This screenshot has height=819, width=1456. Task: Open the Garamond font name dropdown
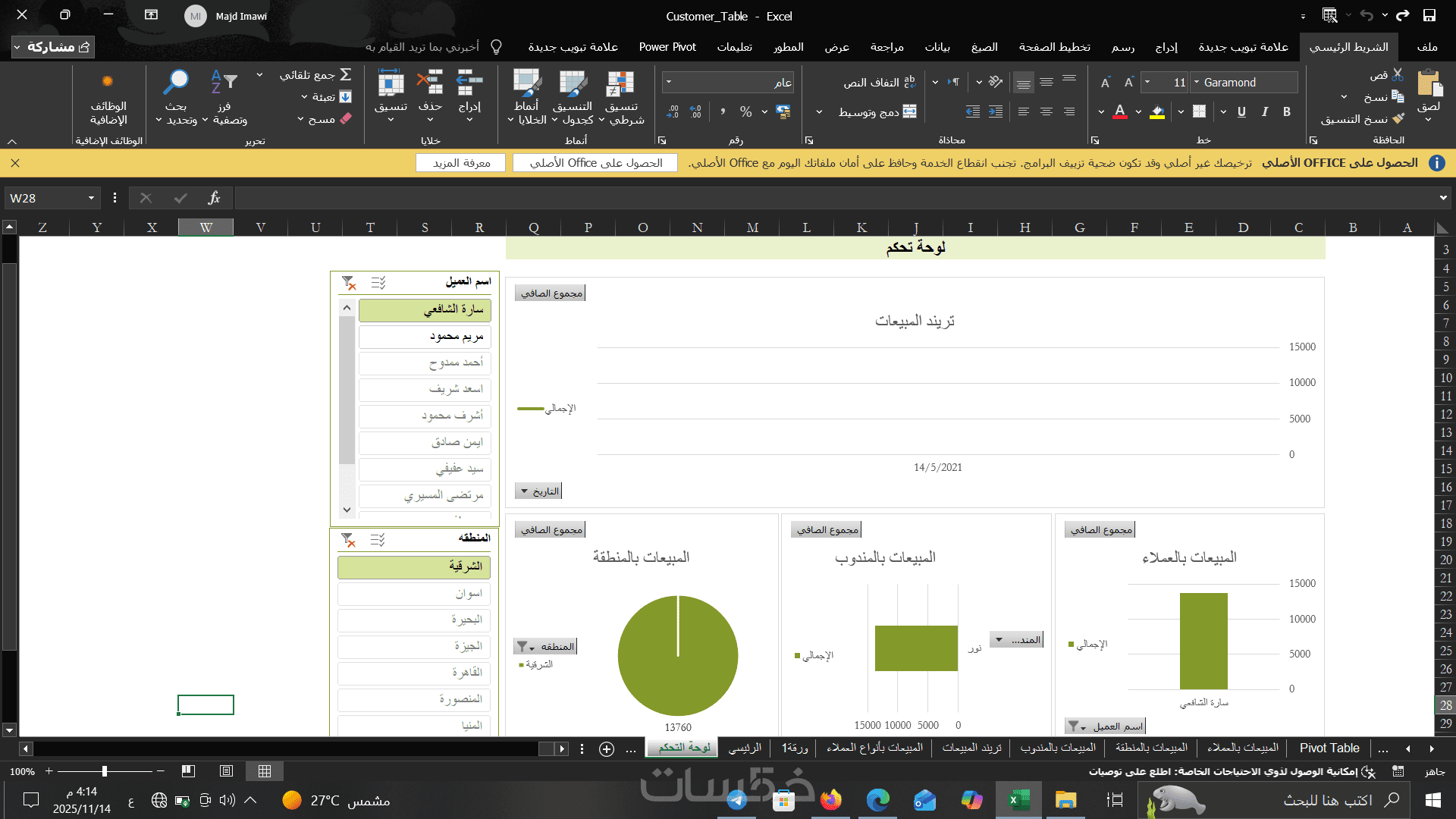tap(1197, 82)
